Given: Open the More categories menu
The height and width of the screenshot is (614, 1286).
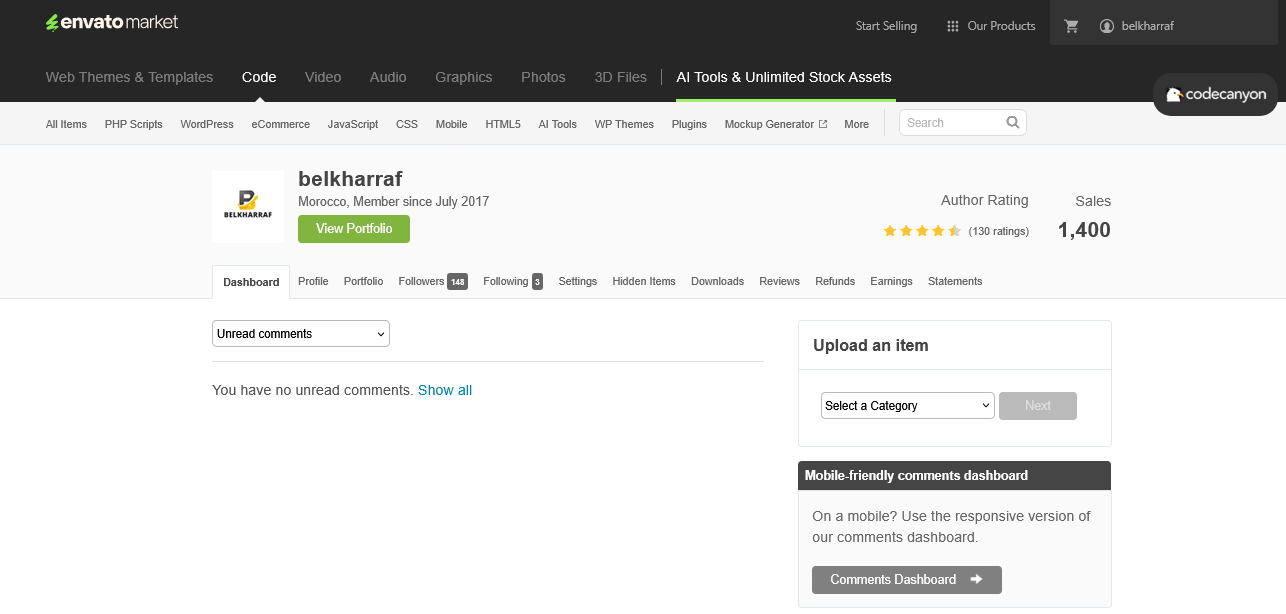Looking at the screenshot, I should point(856,124).
